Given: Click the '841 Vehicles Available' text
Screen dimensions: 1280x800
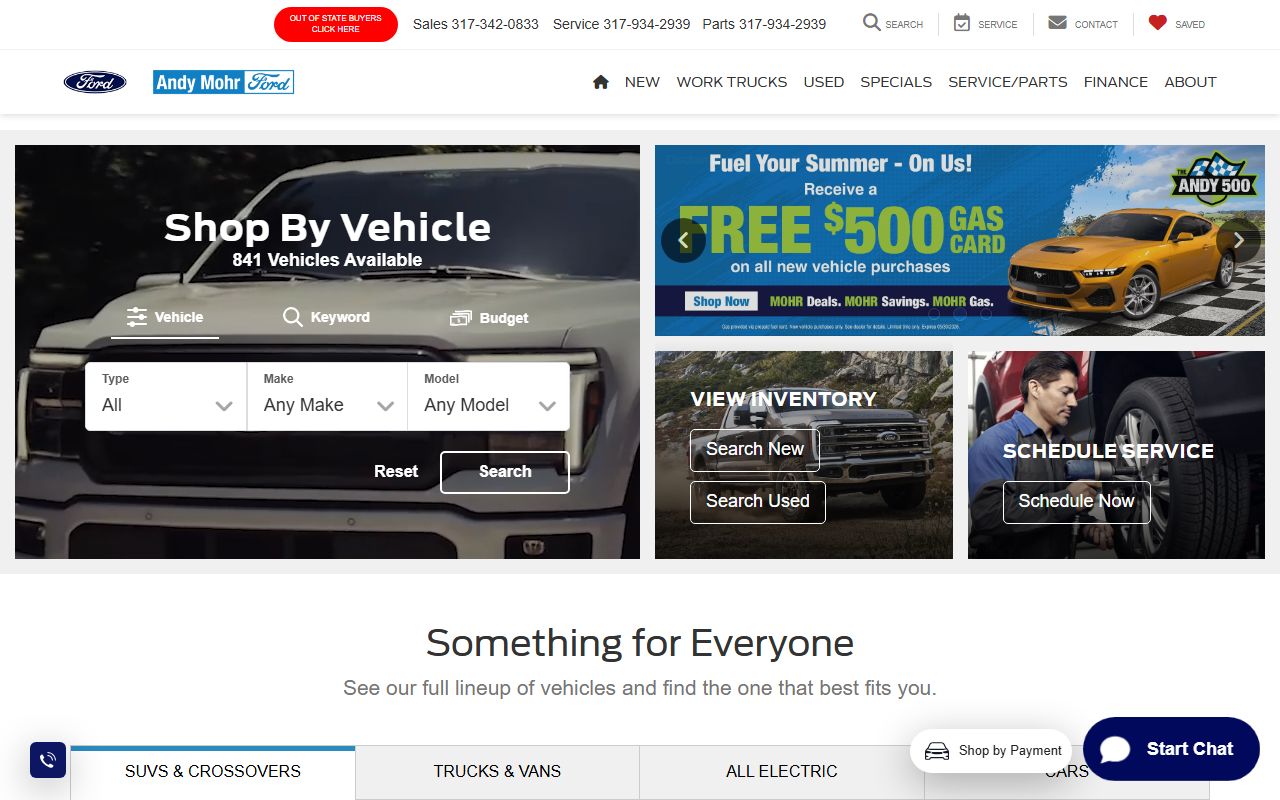Looking at the screenshot, I should 327,260.
